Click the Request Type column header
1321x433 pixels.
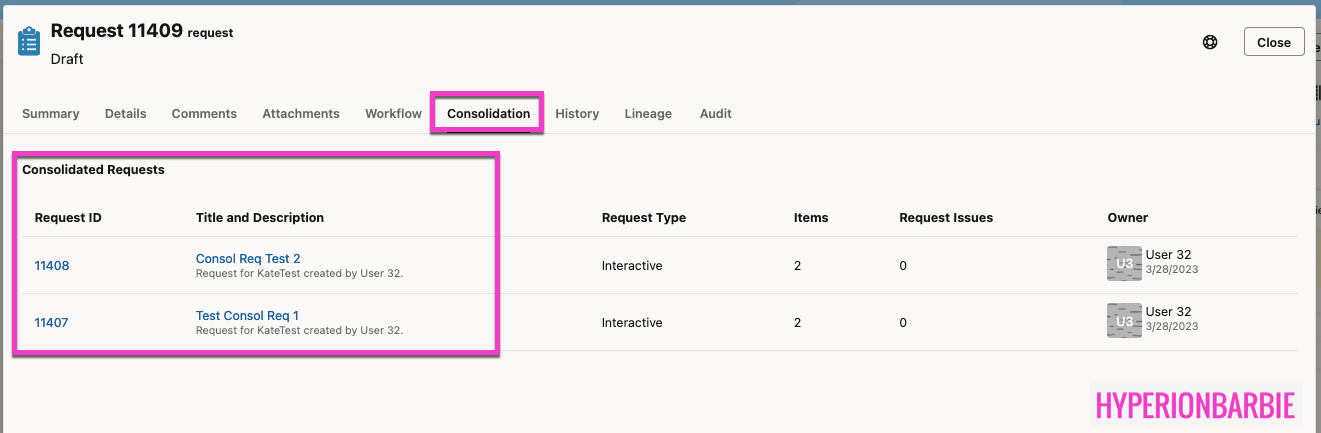pyautogui.click(x=643, y=218)
